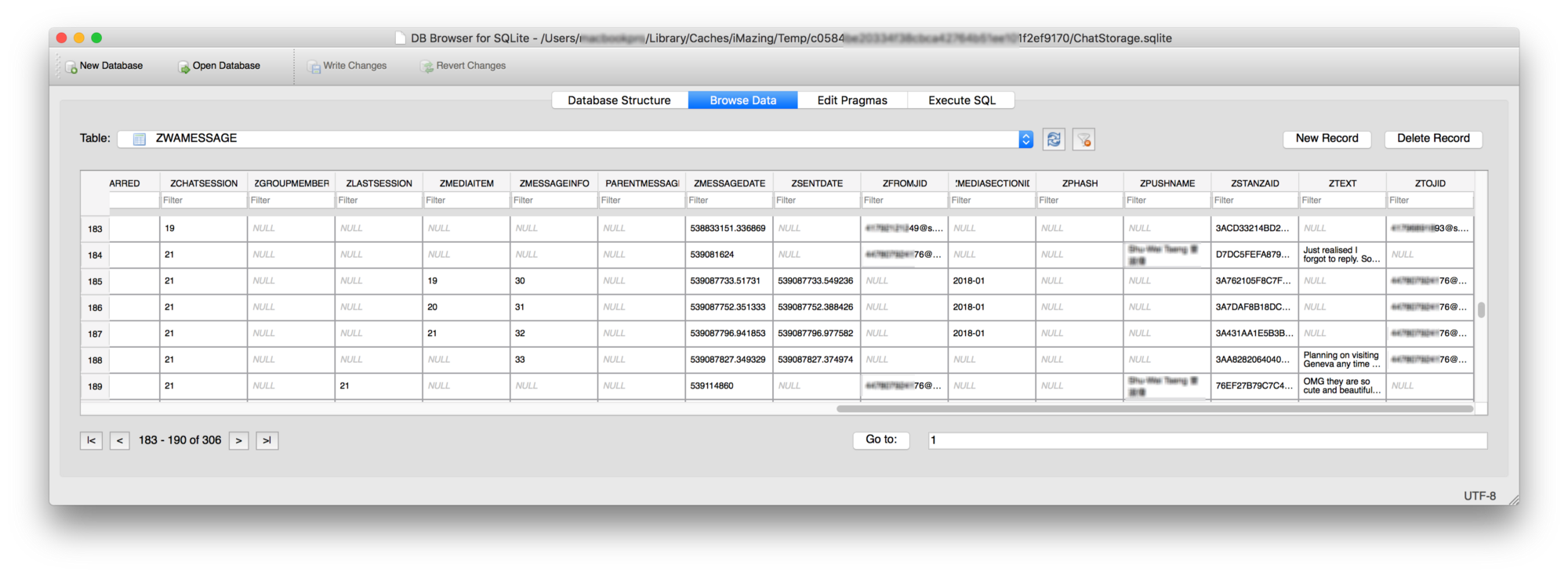Switch to the Database Structure tab
1568x575 pixels.
(x=619, y=100)
